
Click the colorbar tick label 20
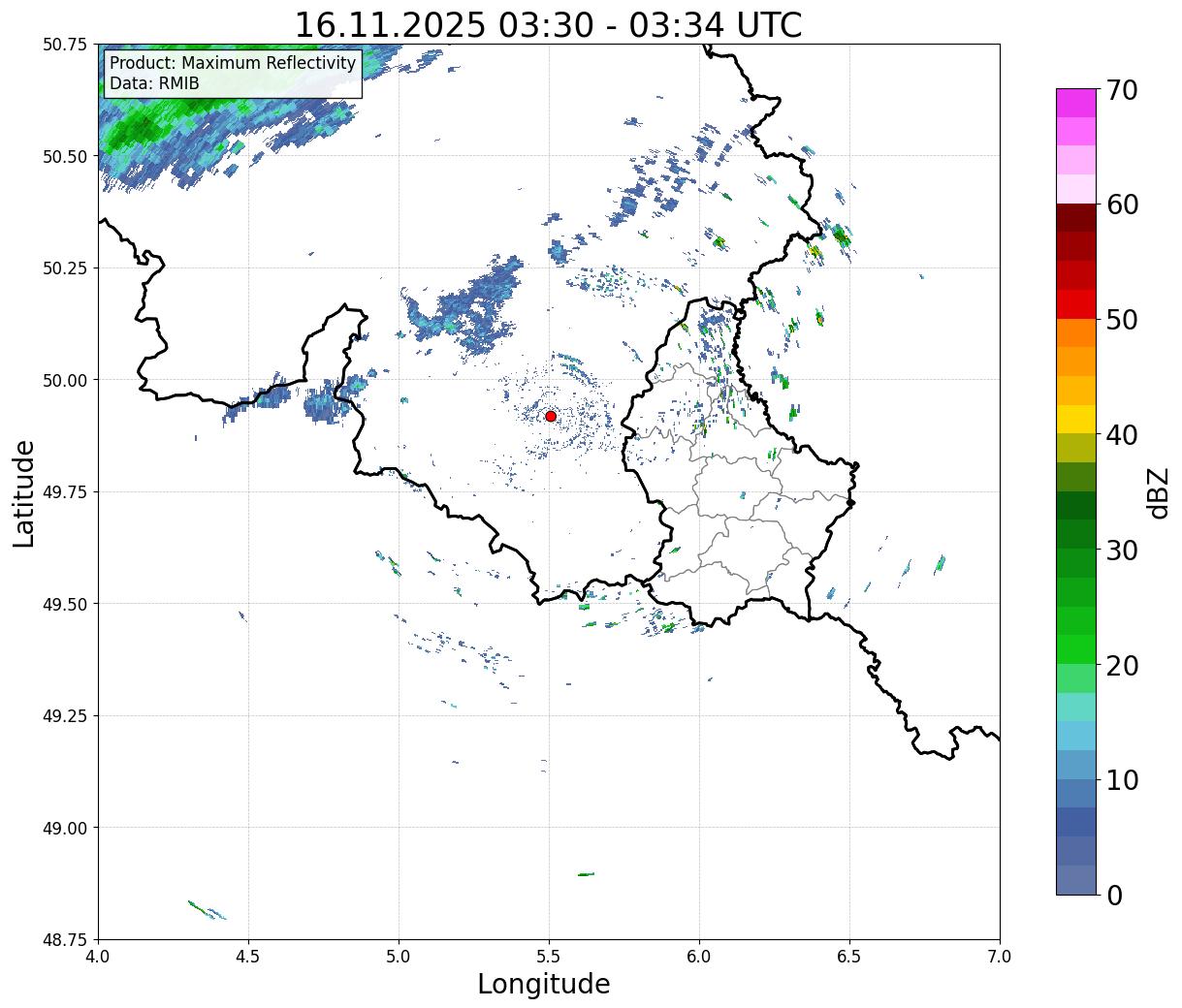[x=1121, y=665]
